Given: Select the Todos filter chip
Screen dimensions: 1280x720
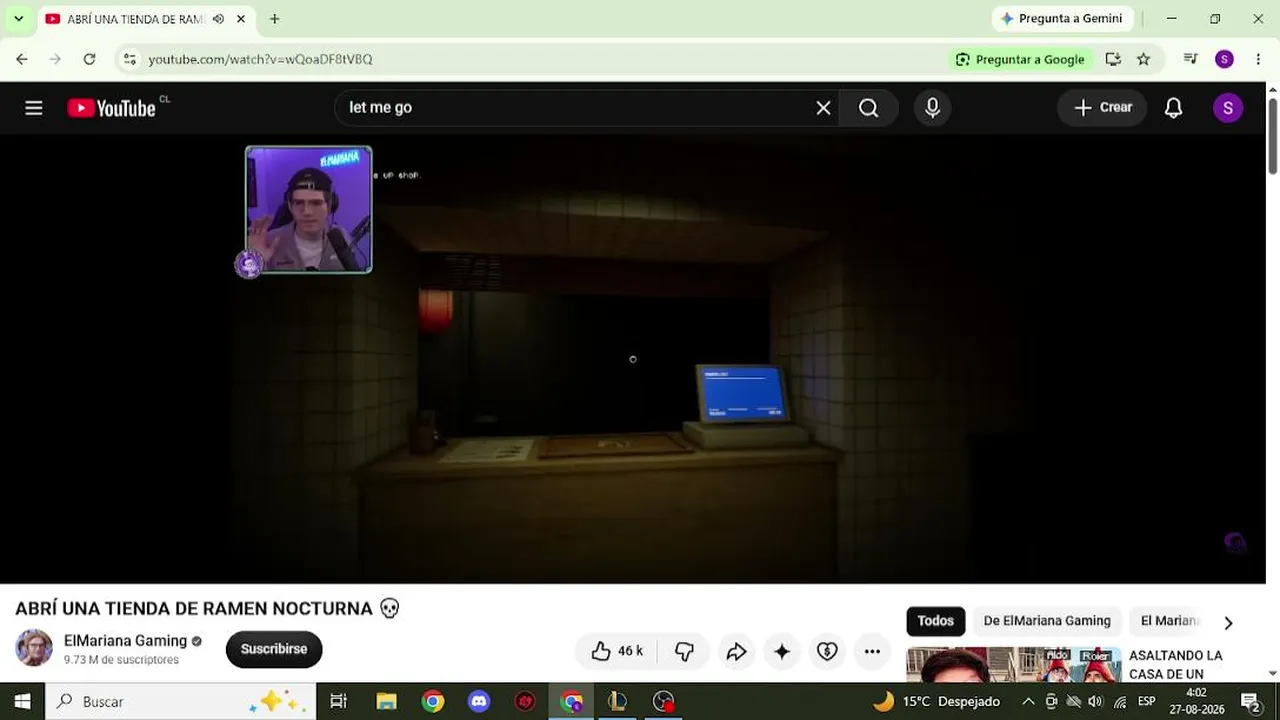Looking at the screenshot, I should (x=936, y=621).
